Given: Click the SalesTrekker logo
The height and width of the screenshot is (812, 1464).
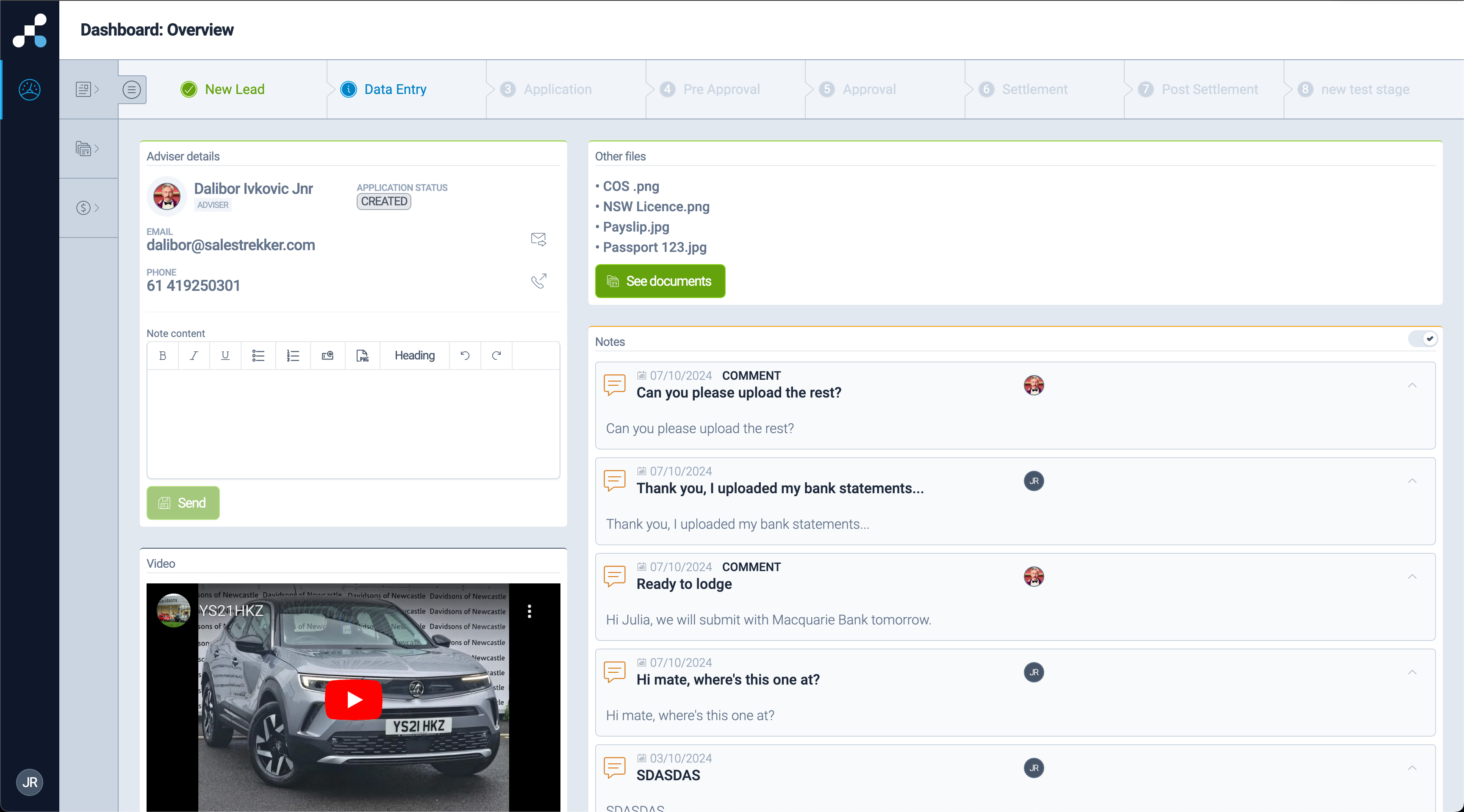Looking at the screenshot, I should [30, 30].
